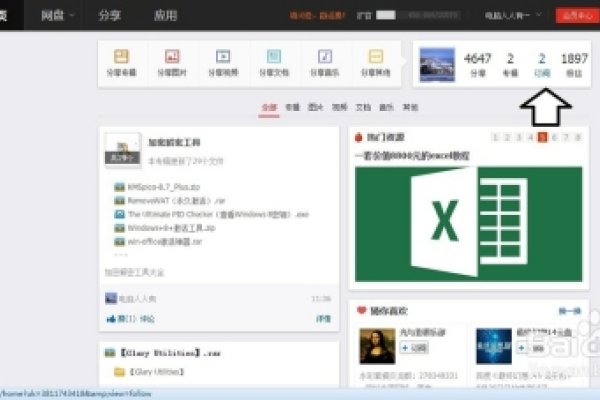Click the 分享图片 (share picture) icon
The height and width of the screenshot is (400, 600).
(x=172, y=57)
